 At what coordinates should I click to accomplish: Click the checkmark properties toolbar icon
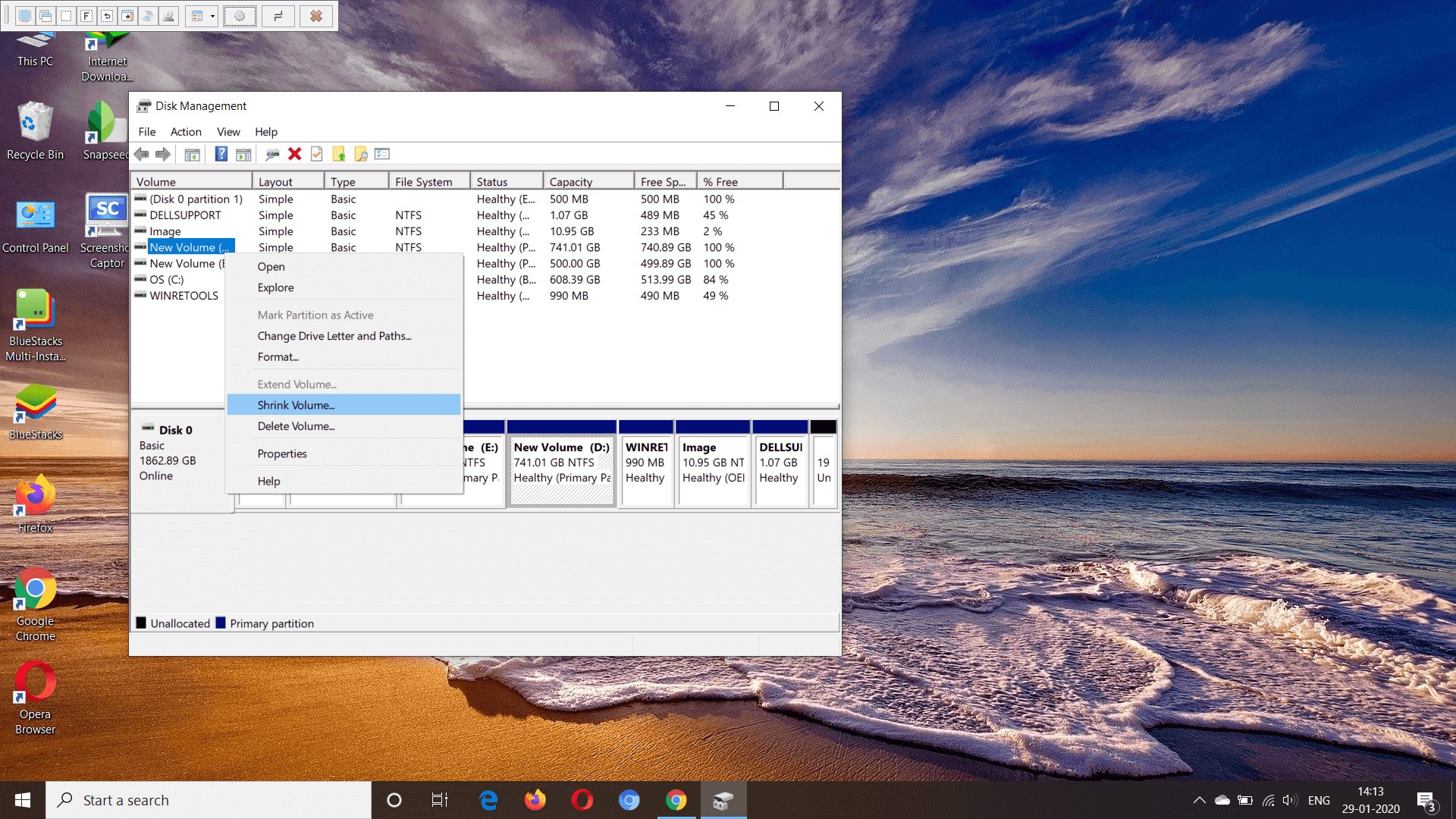pyautogui.click(x=317, y=154)
